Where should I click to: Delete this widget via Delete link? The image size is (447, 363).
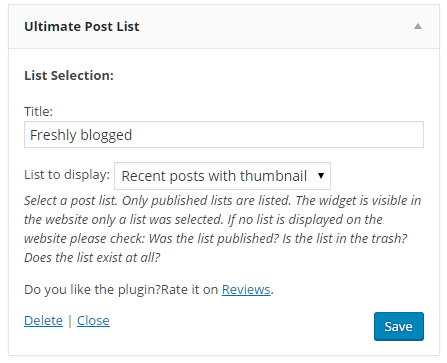(43, 321)
